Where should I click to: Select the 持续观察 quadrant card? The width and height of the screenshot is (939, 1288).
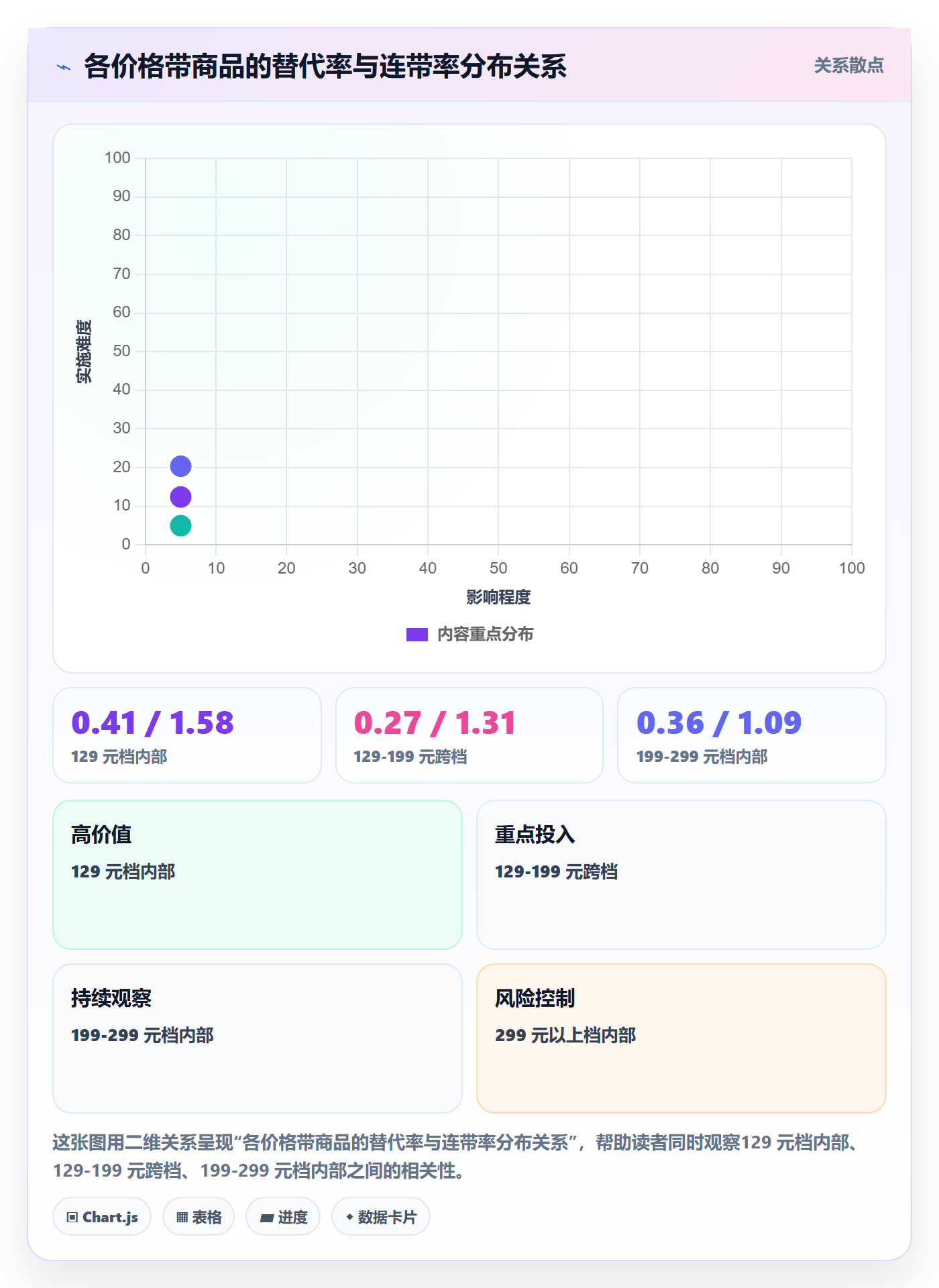258,1038
